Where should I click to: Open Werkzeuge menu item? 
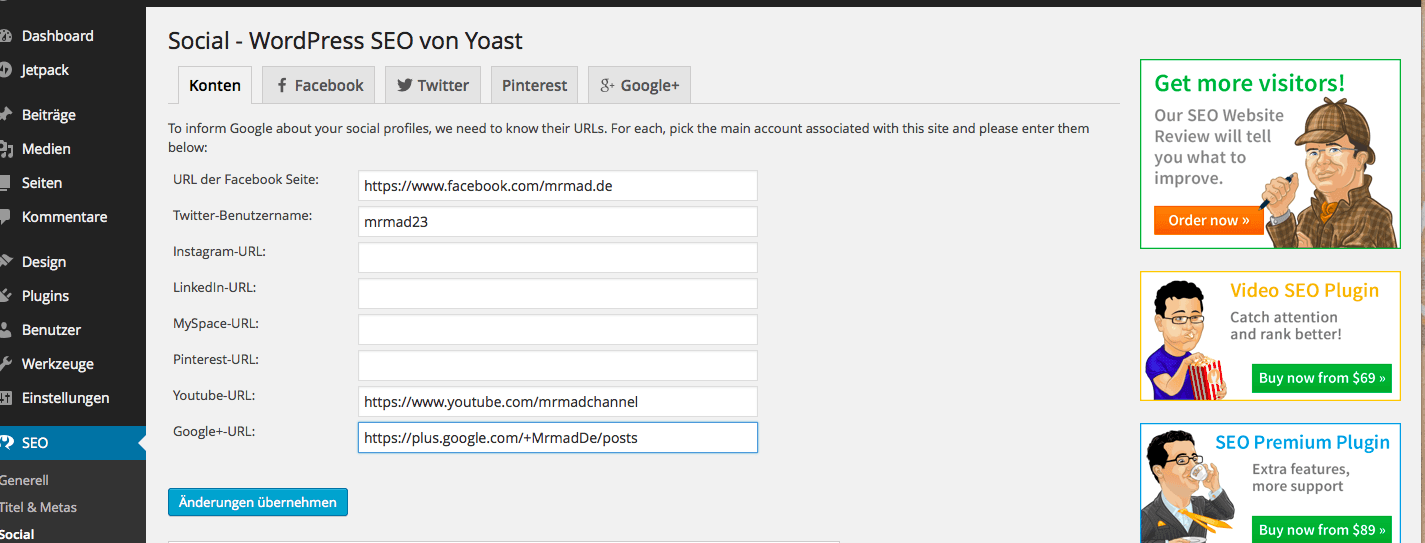(x=58, y=364)
